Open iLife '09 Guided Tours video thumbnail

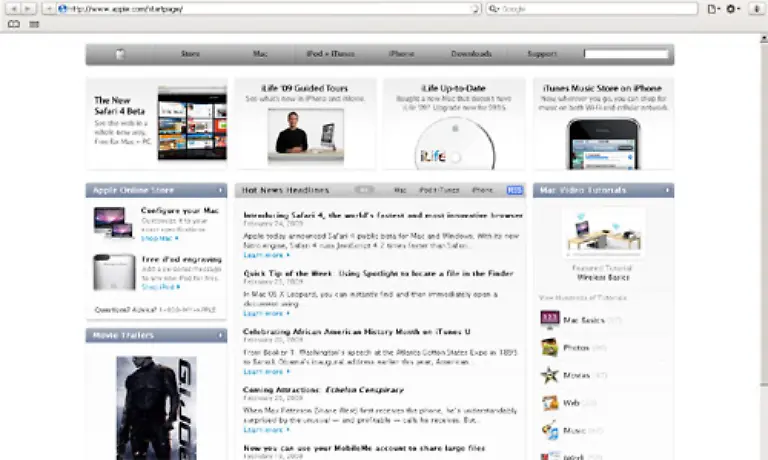(306, 136)
